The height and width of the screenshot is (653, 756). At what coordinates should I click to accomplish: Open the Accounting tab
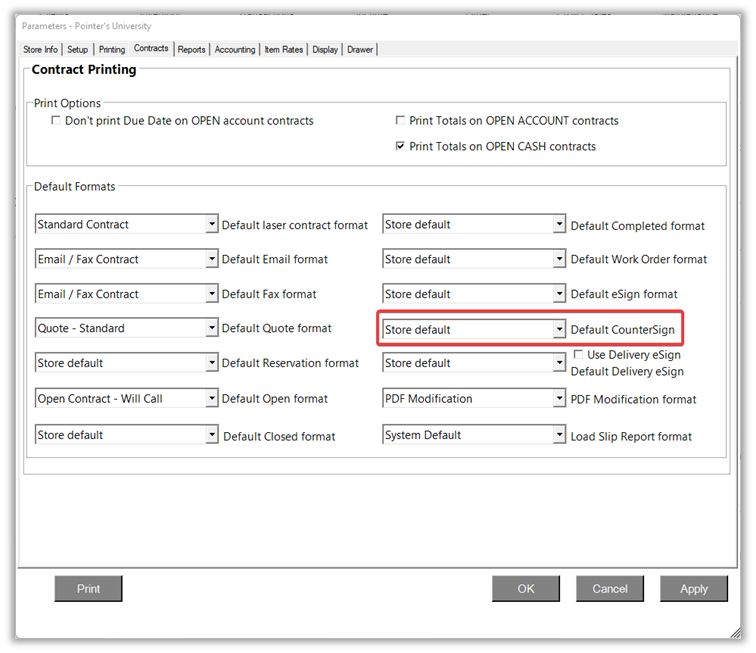235,50
